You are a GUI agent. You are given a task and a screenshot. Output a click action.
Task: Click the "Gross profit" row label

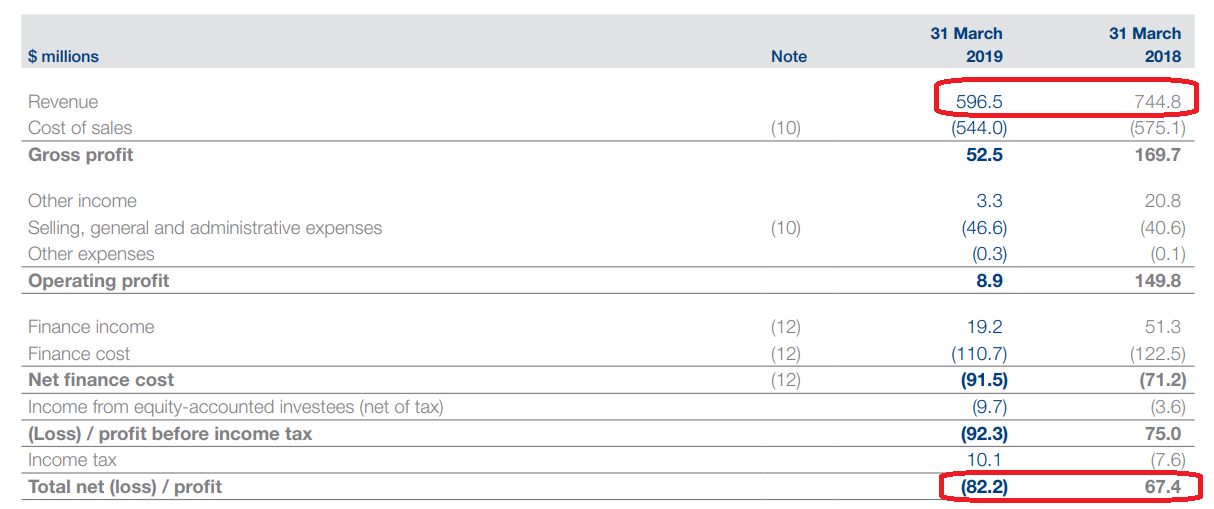pyautogui.click(x=80, y=155)
